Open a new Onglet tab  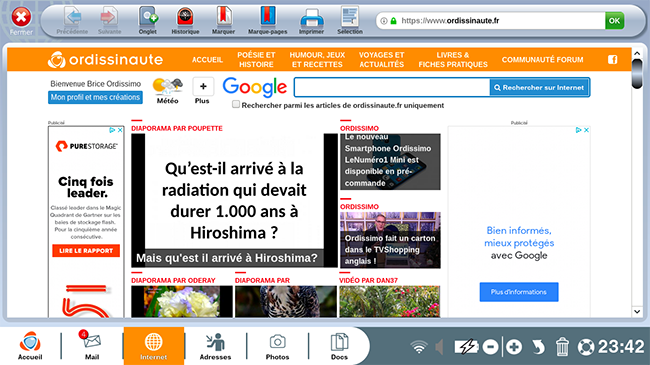coord(148,20)
